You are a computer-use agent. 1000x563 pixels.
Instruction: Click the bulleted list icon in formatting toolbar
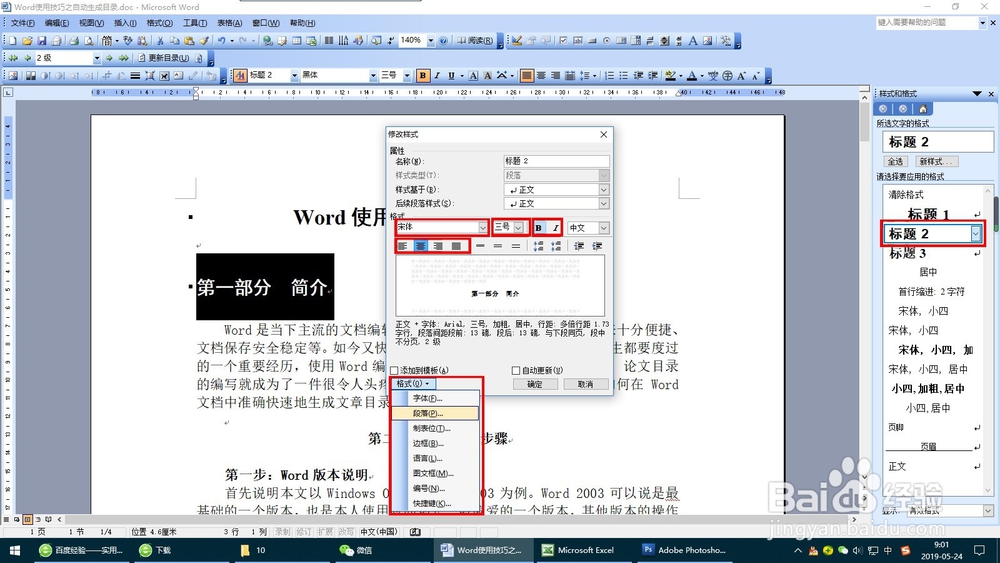pyautogui.click(x=624, y=75)
